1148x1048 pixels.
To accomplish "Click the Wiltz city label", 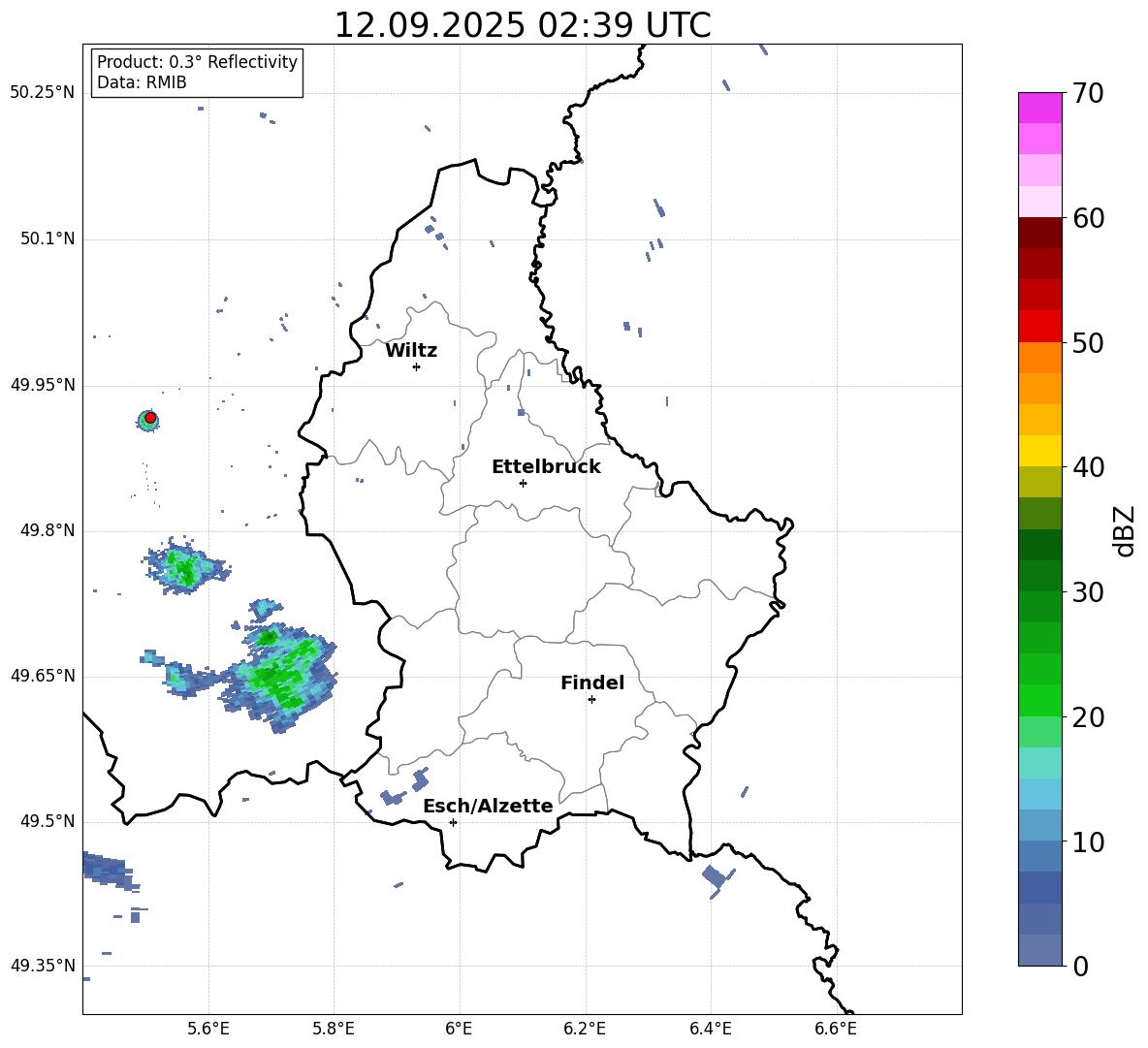I will [x=411, y=351].
